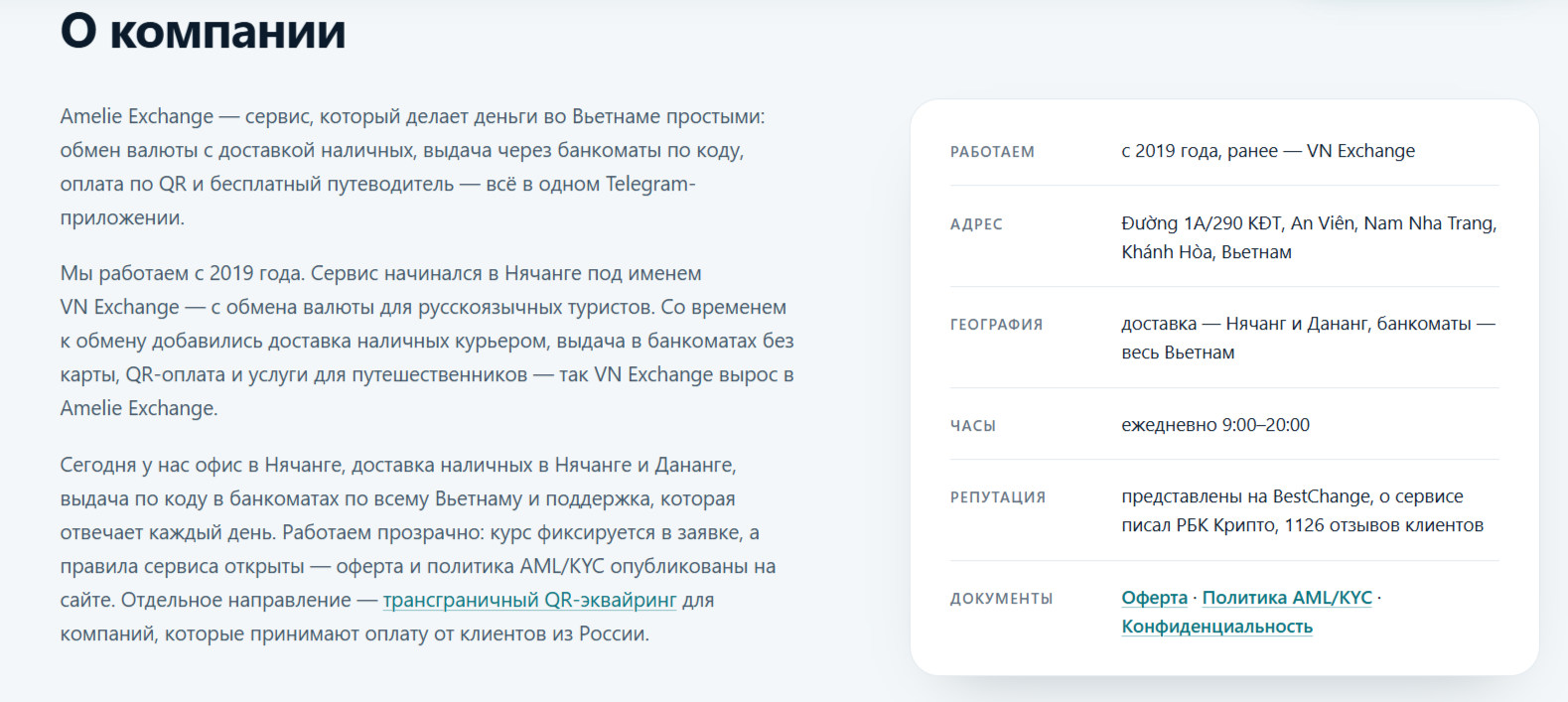Open the Конфиденциальность document link

(1216, 627)
